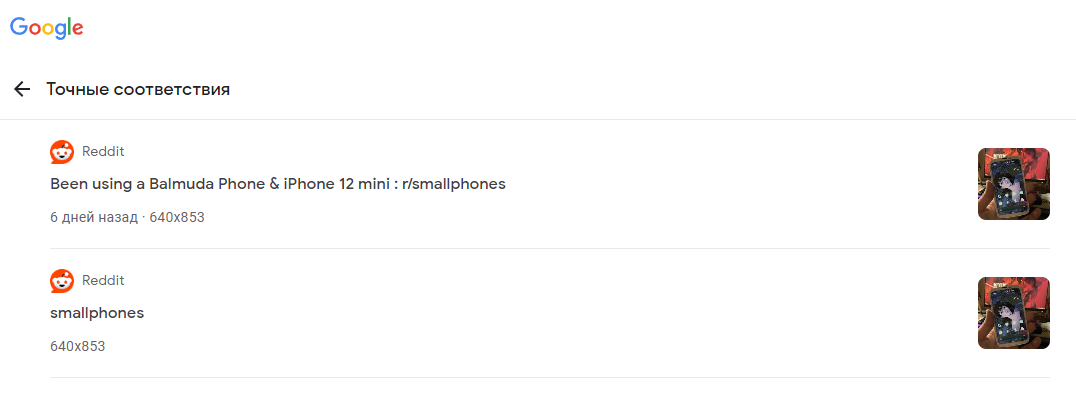Go back using the left arrow

[22, 89]
